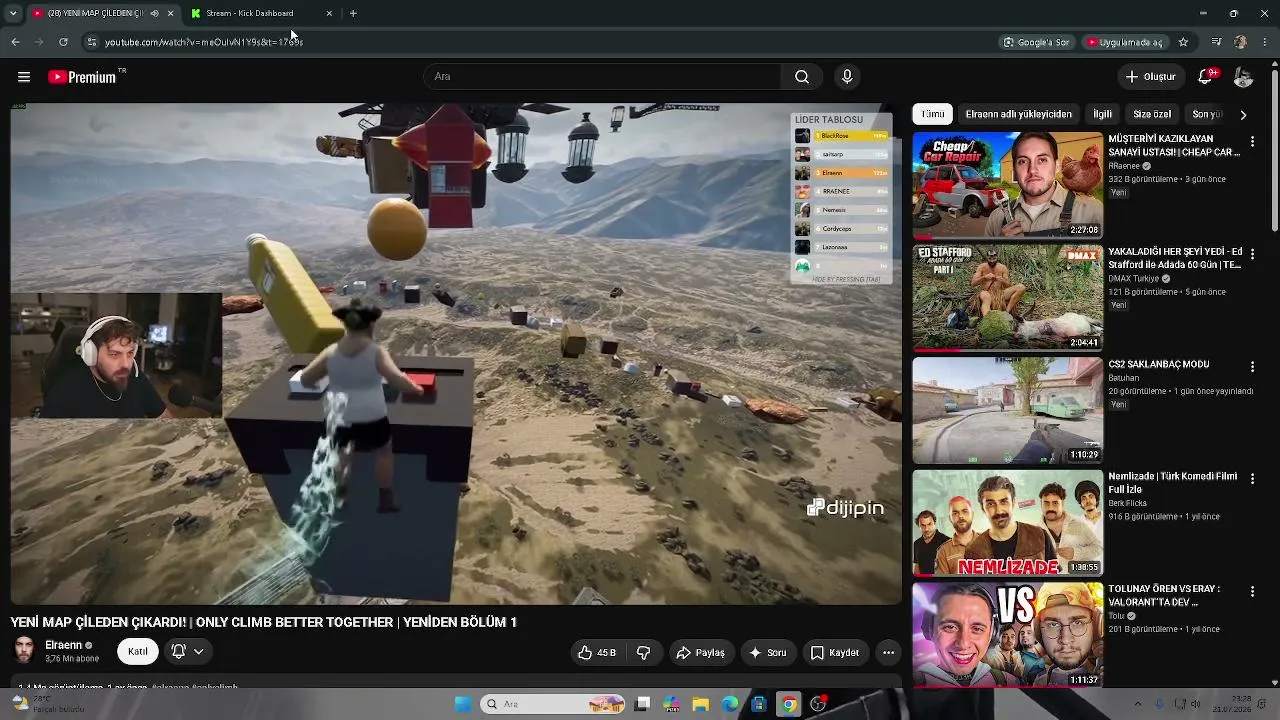1280x720 pixels.
Task: Select the Elraenn adlı yükleyiciden chip
Action: pos(1018,114)
